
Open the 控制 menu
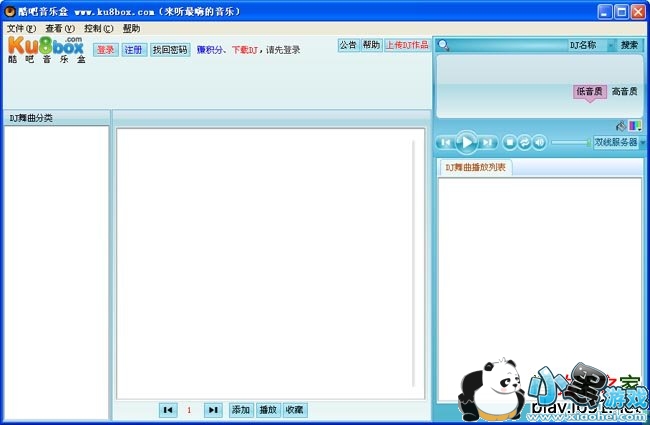pos(98,29)
